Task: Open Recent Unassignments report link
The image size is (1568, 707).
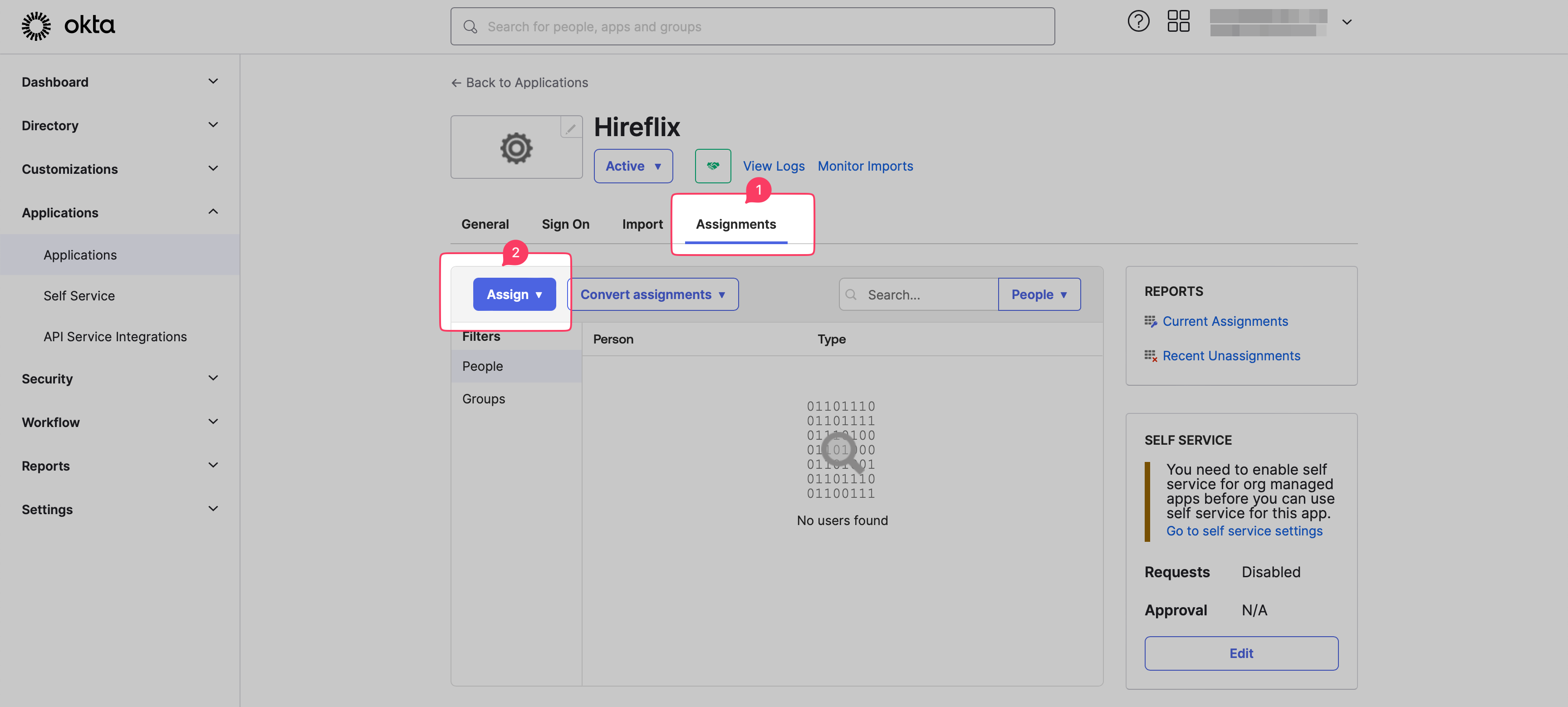Action: pos(1231,356)
